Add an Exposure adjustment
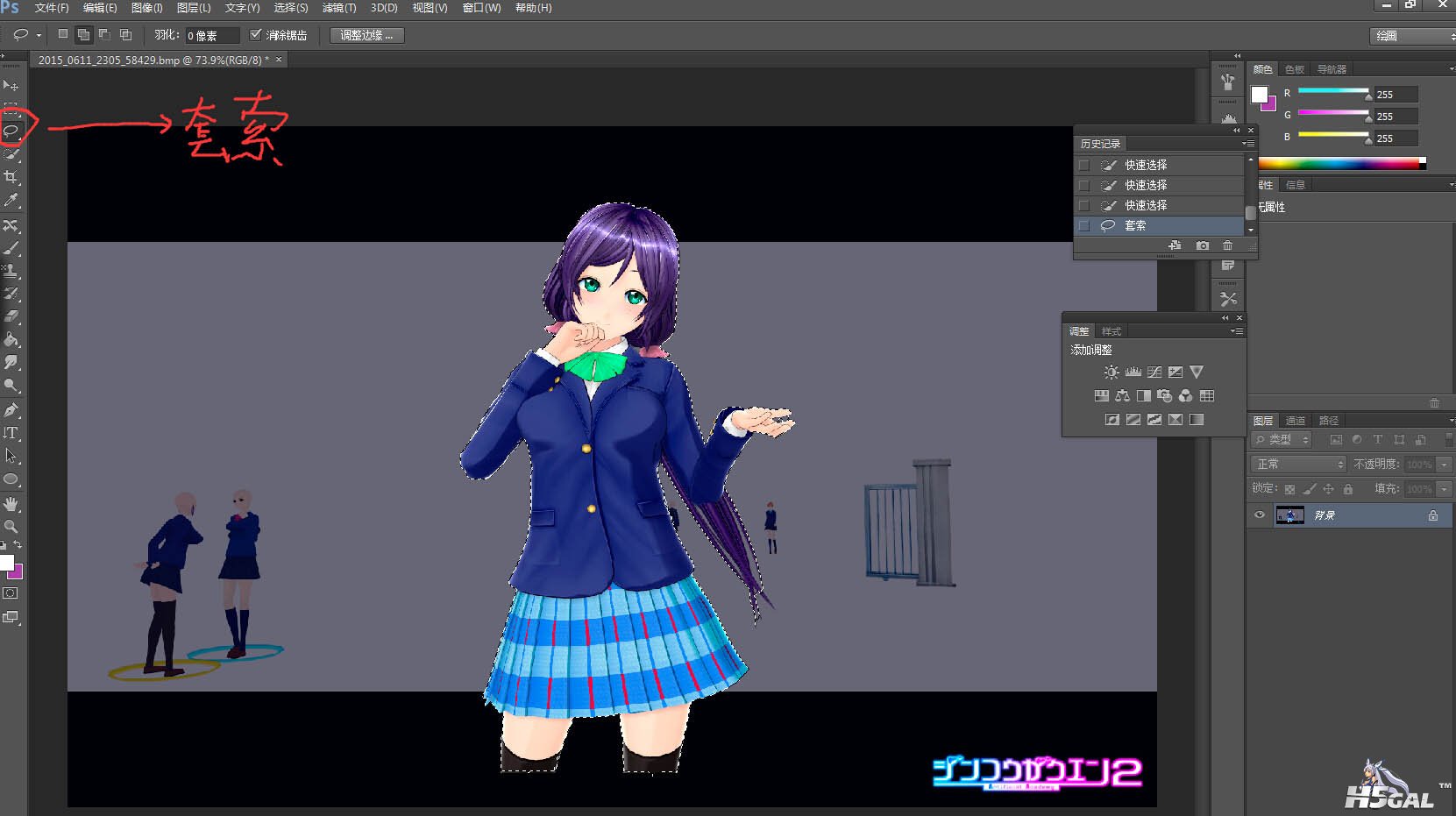 (1175, 373)
